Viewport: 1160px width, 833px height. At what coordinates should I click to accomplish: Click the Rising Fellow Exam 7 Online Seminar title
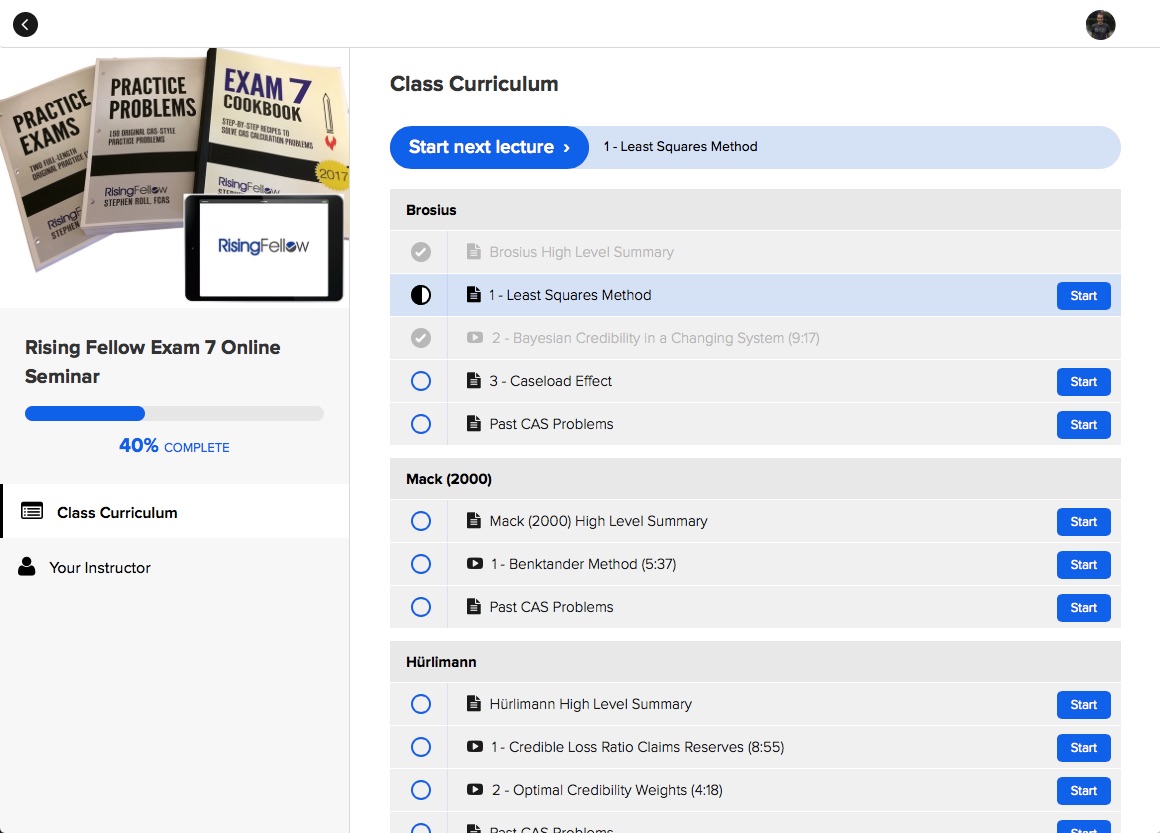[x=152, y=361]
